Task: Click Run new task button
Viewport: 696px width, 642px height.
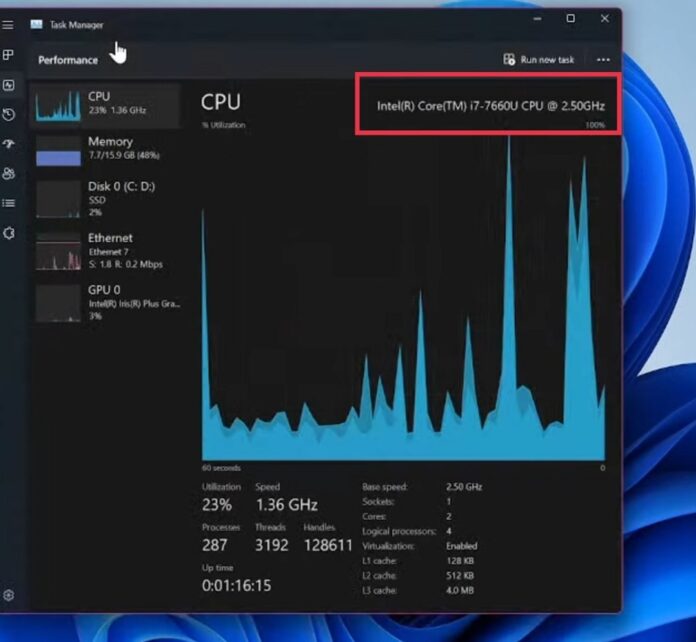Action: pos(539,60)
